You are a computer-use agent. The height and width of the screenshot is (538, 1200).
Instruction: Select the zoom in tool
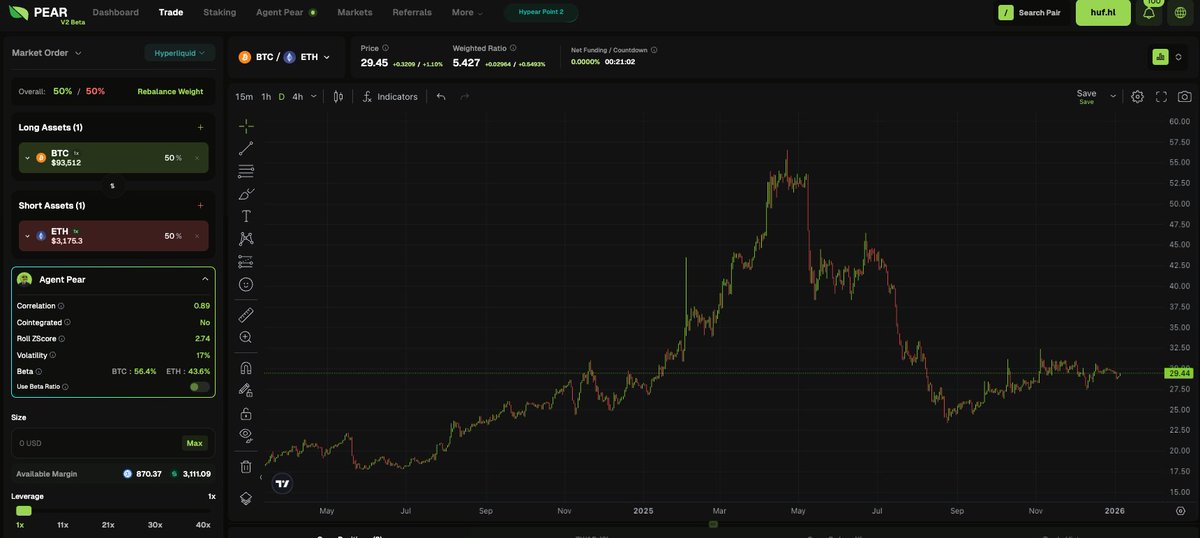pos(246,337)
